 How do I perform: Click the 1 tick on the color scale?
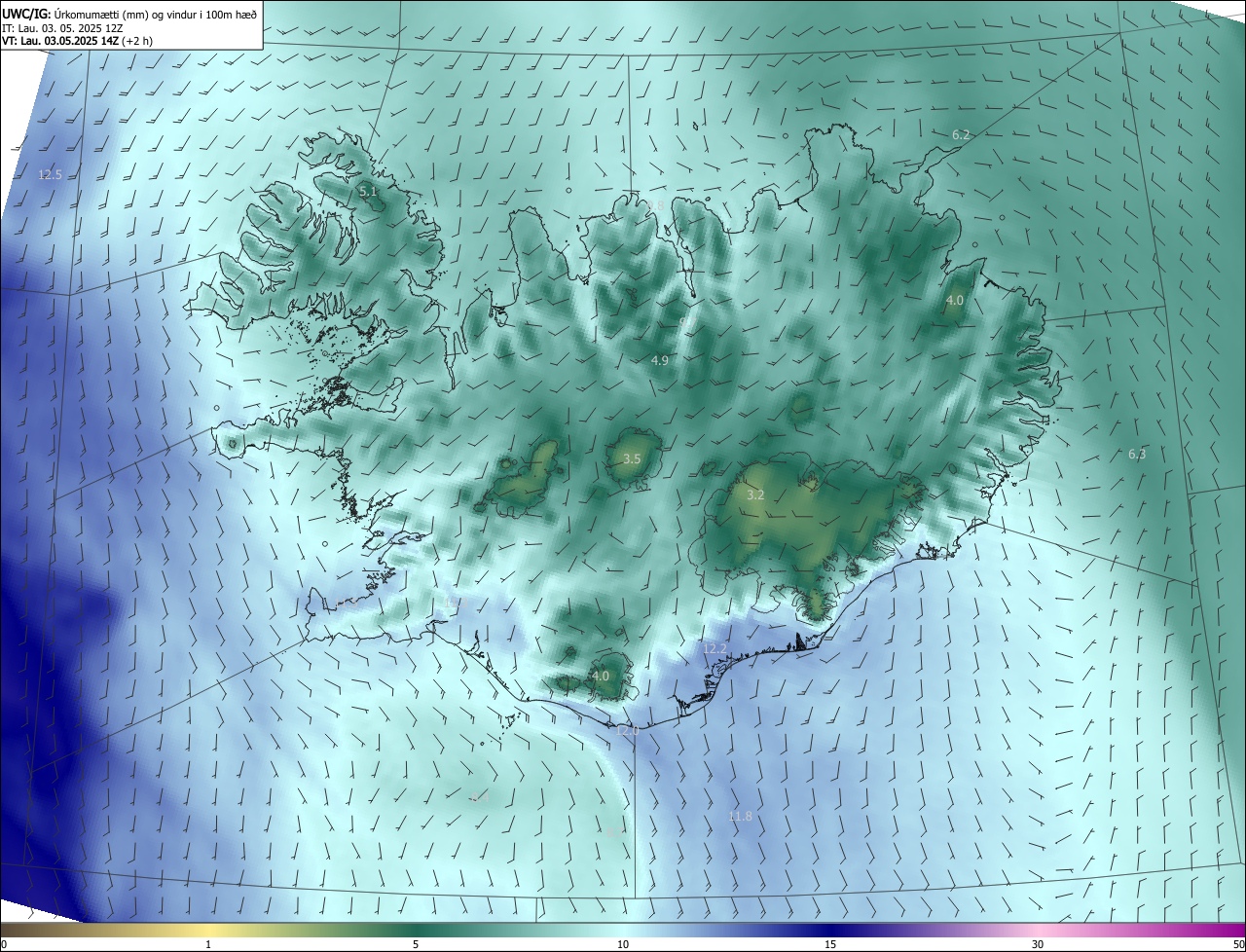(208, 945)
